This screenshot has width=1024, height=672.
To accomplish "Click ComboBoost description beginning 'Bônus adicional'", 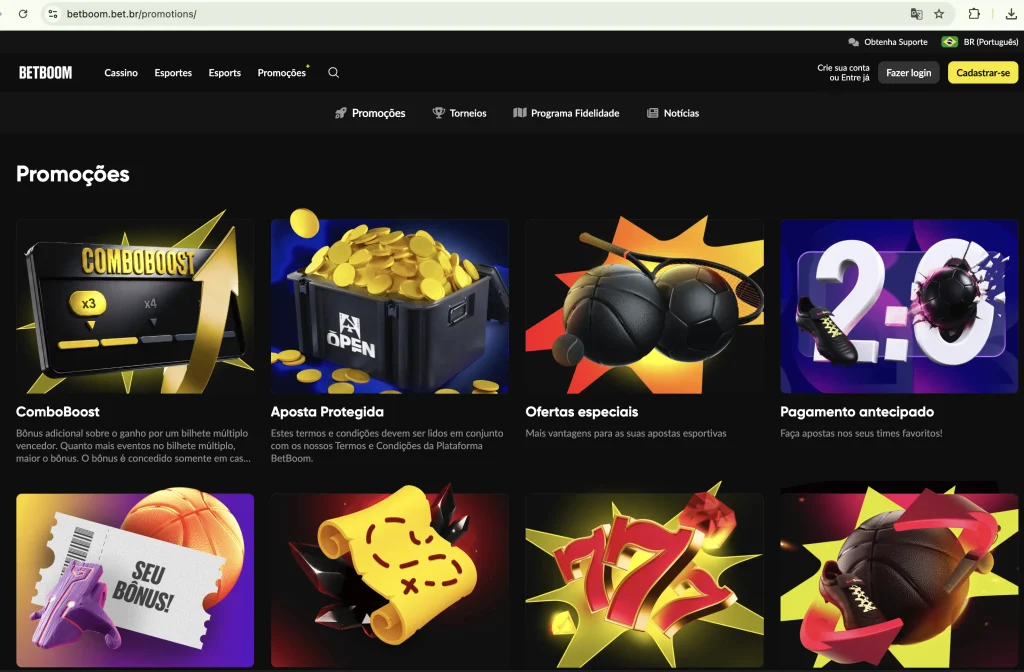I will click(133, 445).
